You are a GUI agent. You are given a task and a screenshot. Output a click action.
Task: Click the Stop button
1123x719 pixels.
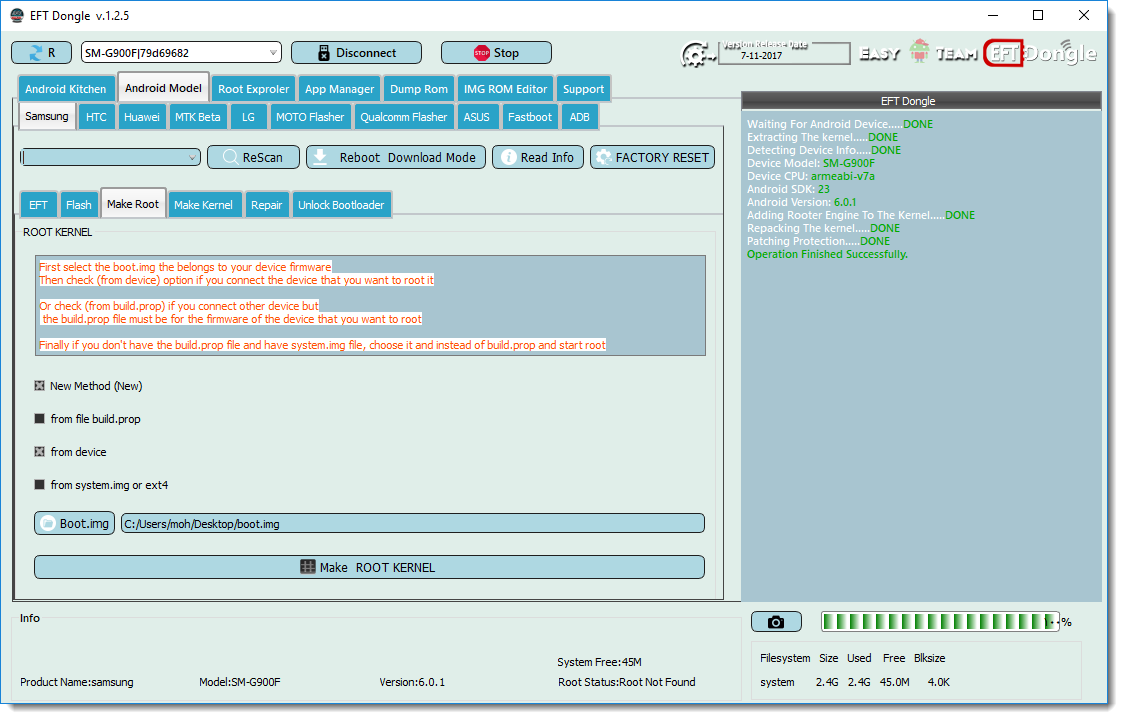pos(496,52)
